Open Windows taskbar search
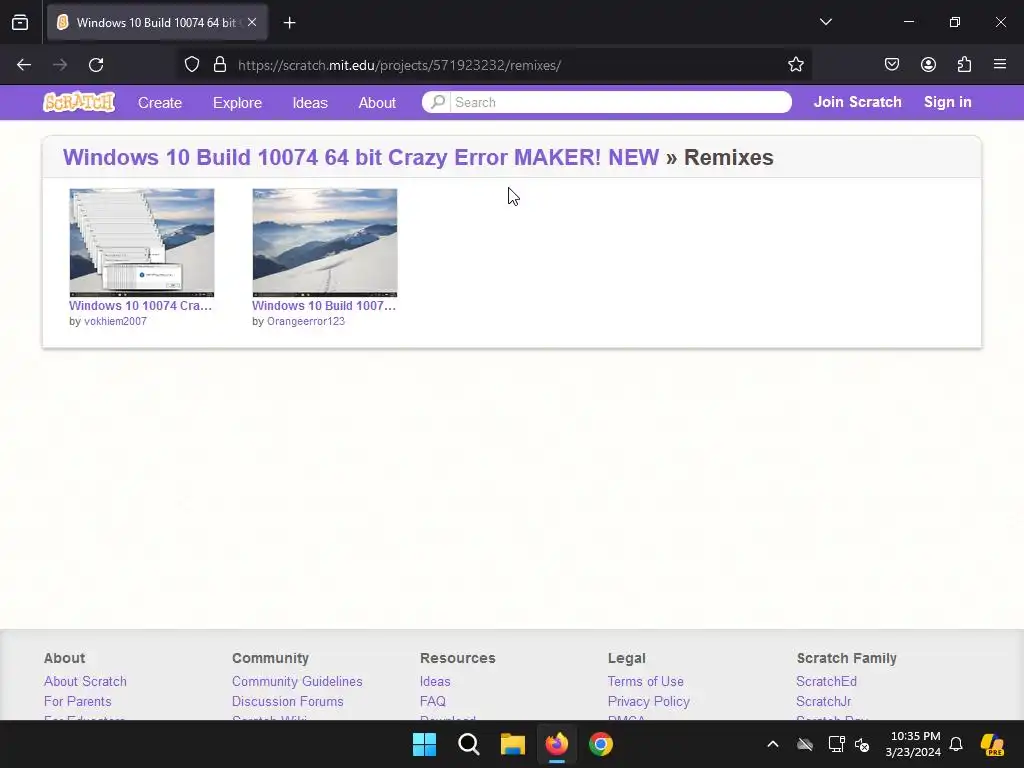The height and width of the screenshot is (768, 1024). point(468,744)
